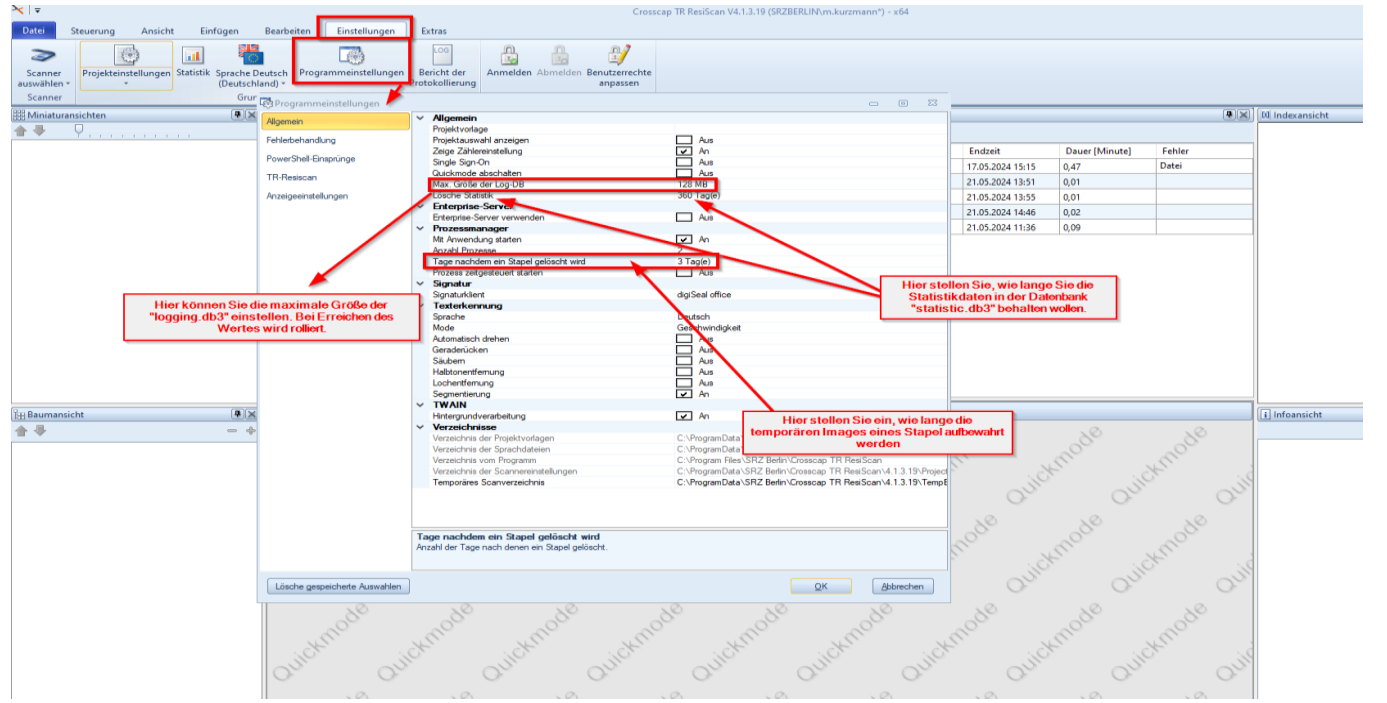Click Abbrechen in the dialog
The height and width of the screenshot is (703, 1387).
point(903,587)
